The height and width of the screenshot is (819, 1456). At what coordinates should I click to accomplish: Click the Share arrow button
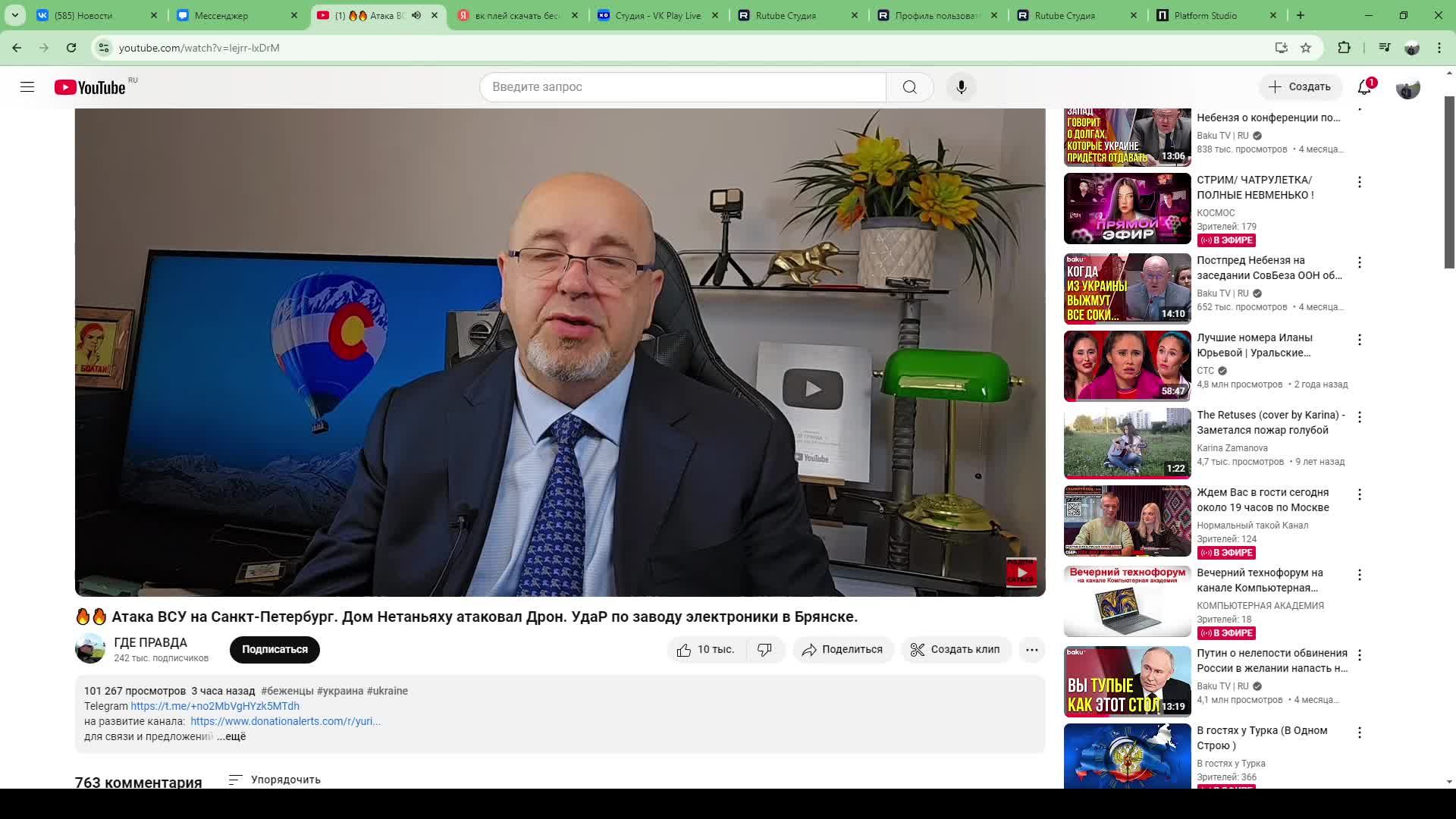[843, 650]
